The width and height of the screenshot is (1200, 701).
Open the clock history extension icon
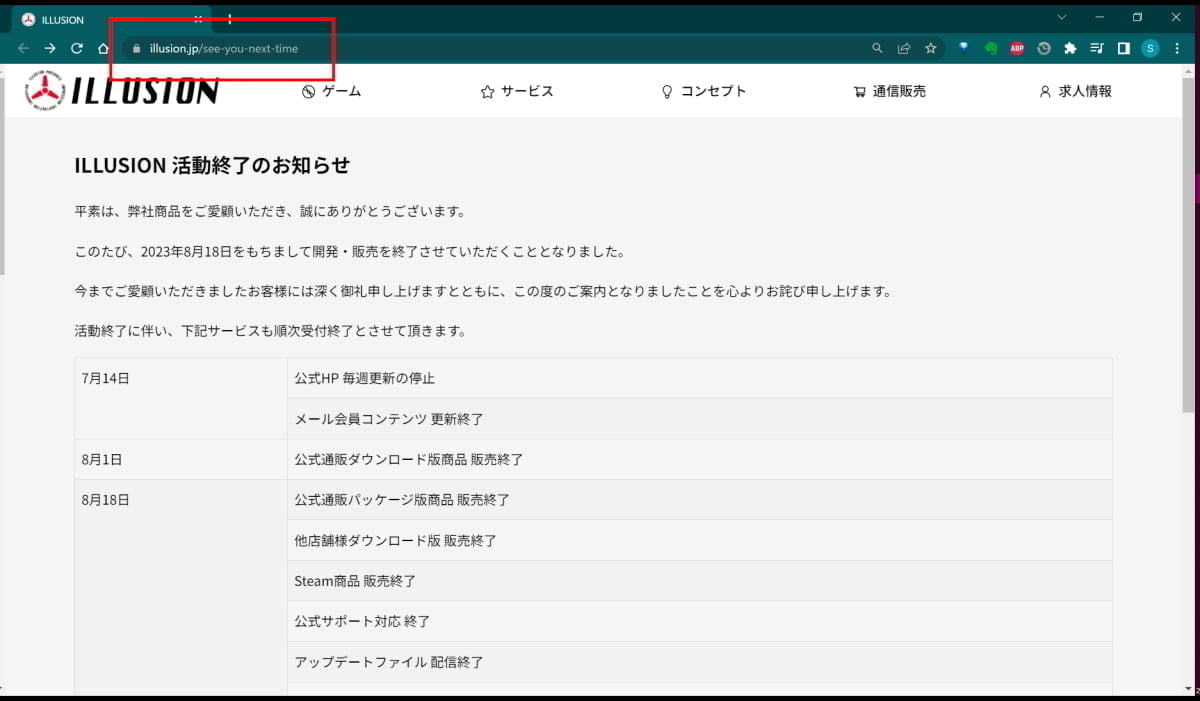point(1044,48)
